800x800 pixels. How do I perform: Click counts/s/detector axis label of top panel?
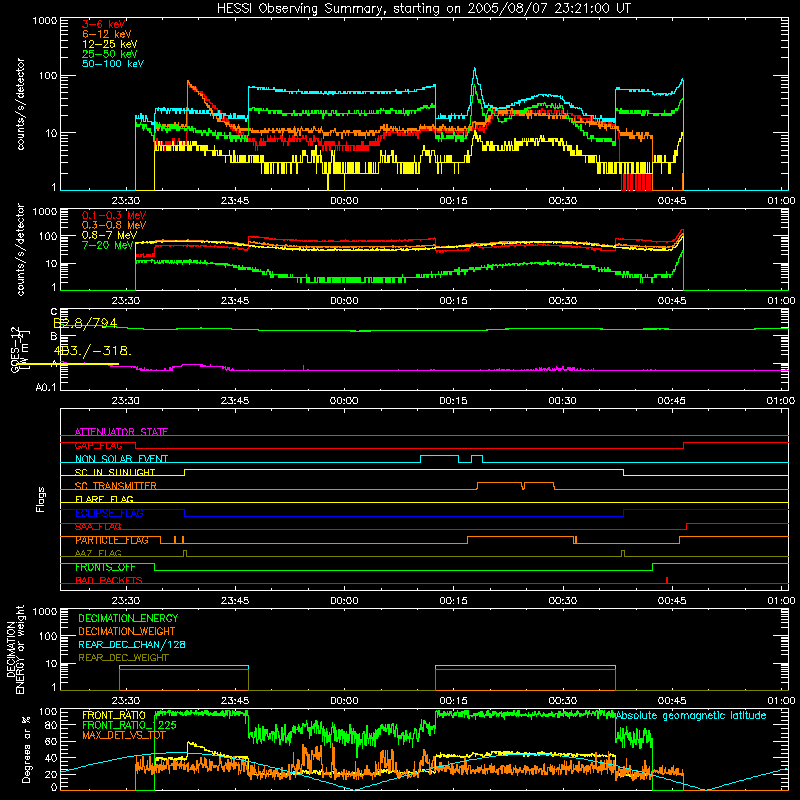tap(20, 104)
